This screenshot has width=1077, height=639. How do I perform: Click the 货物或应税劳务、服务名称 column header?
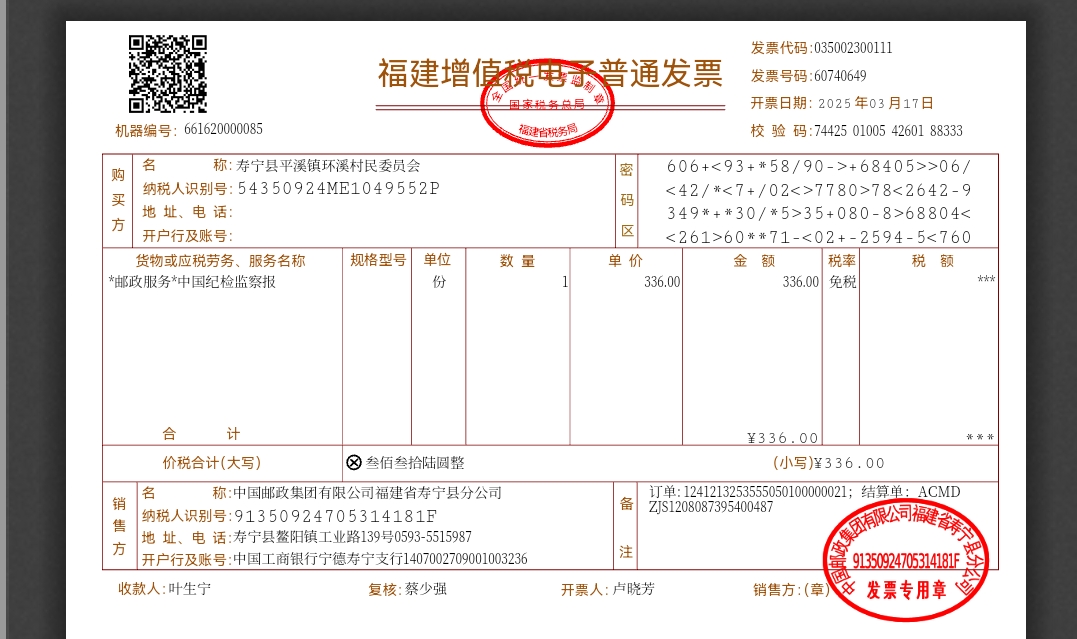pos(220,260)
